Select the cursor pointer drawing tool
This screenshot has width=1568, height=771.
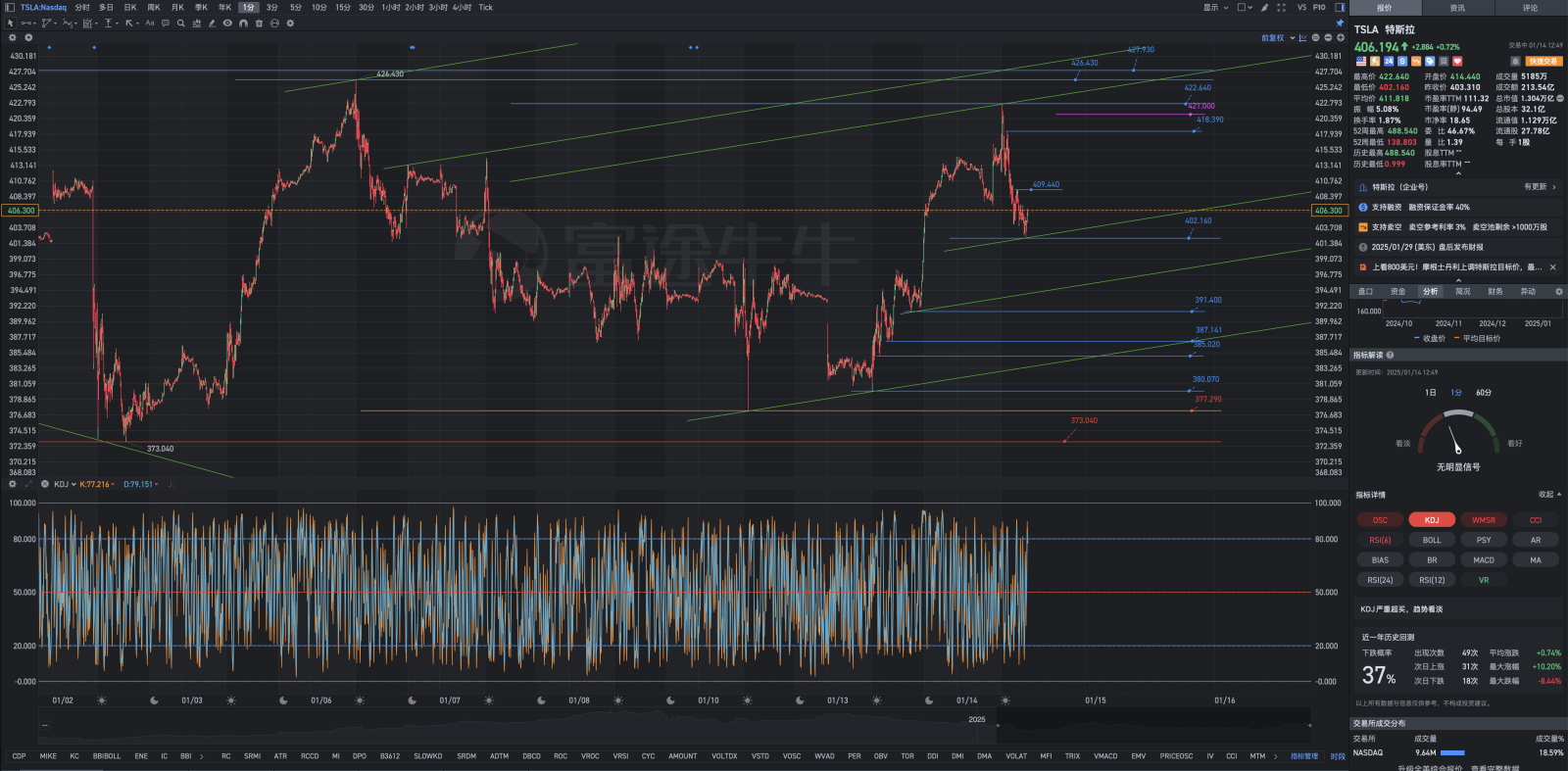coord(10,23)
